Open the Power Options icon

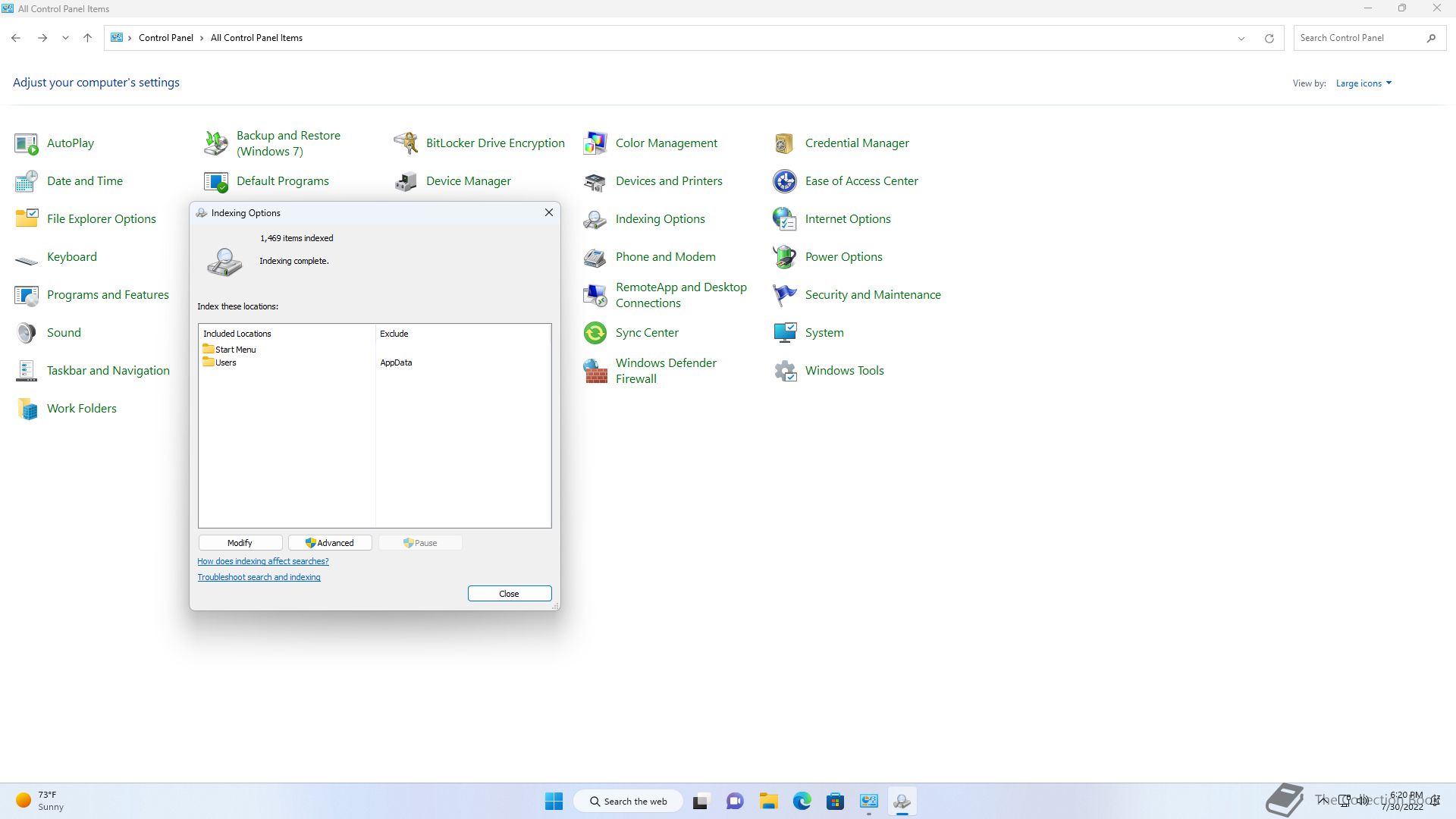pos(785,257)
